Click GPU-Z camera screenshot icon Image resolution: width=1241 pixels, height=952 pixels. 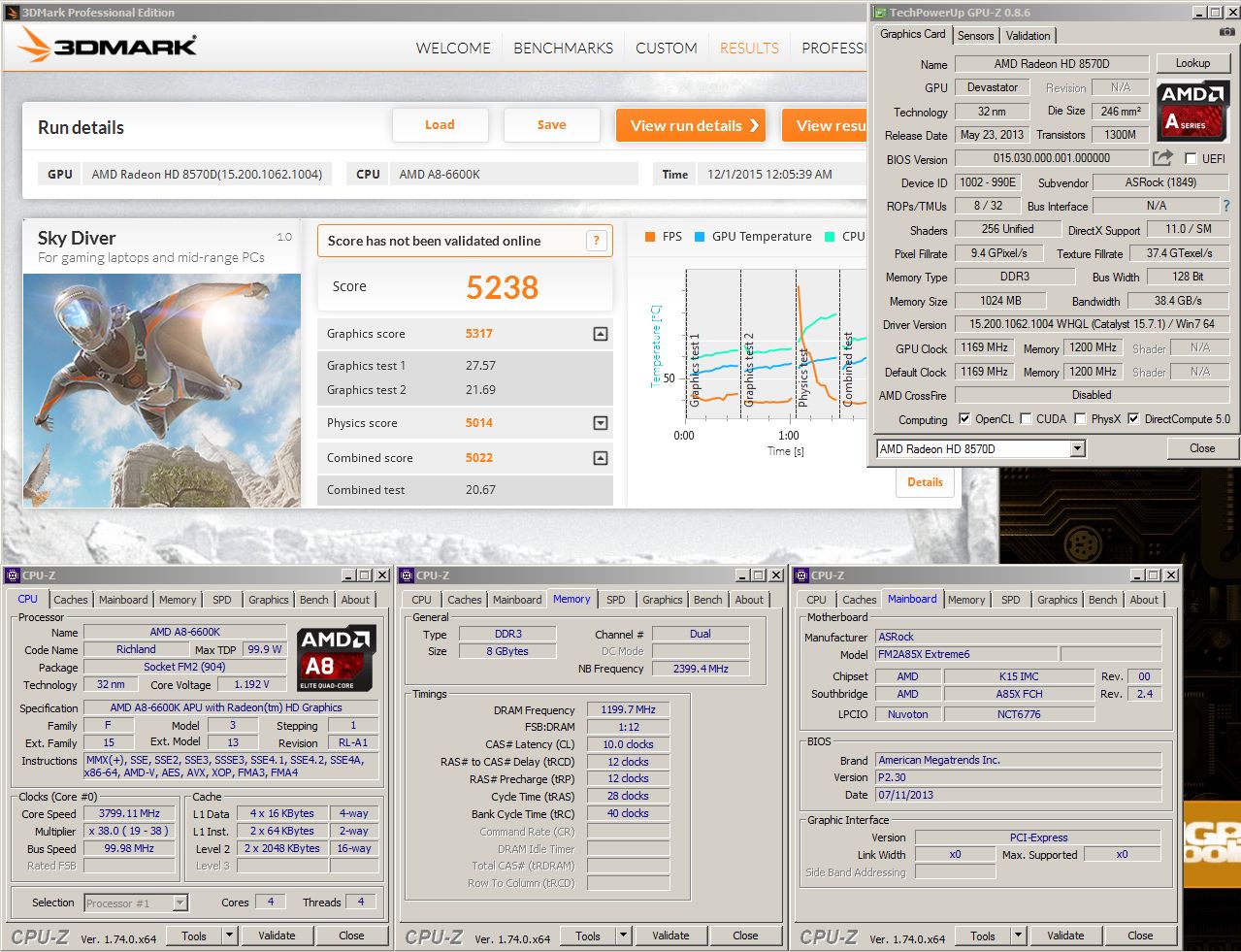click(1226, 32)
